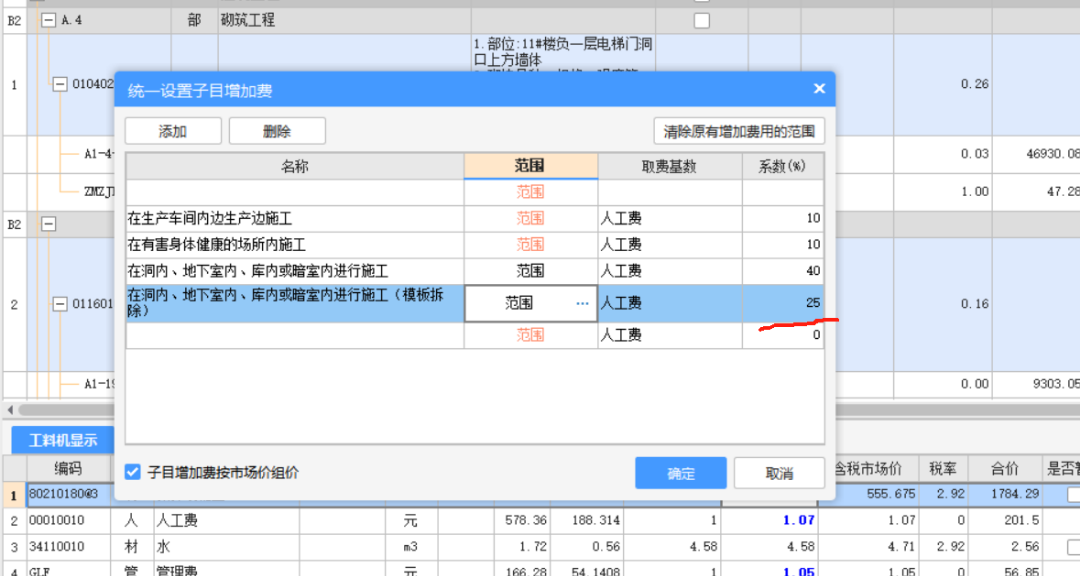Screen dimensions: 1080x576
Task: Click the 税率 column header
Action: point(943,469)
